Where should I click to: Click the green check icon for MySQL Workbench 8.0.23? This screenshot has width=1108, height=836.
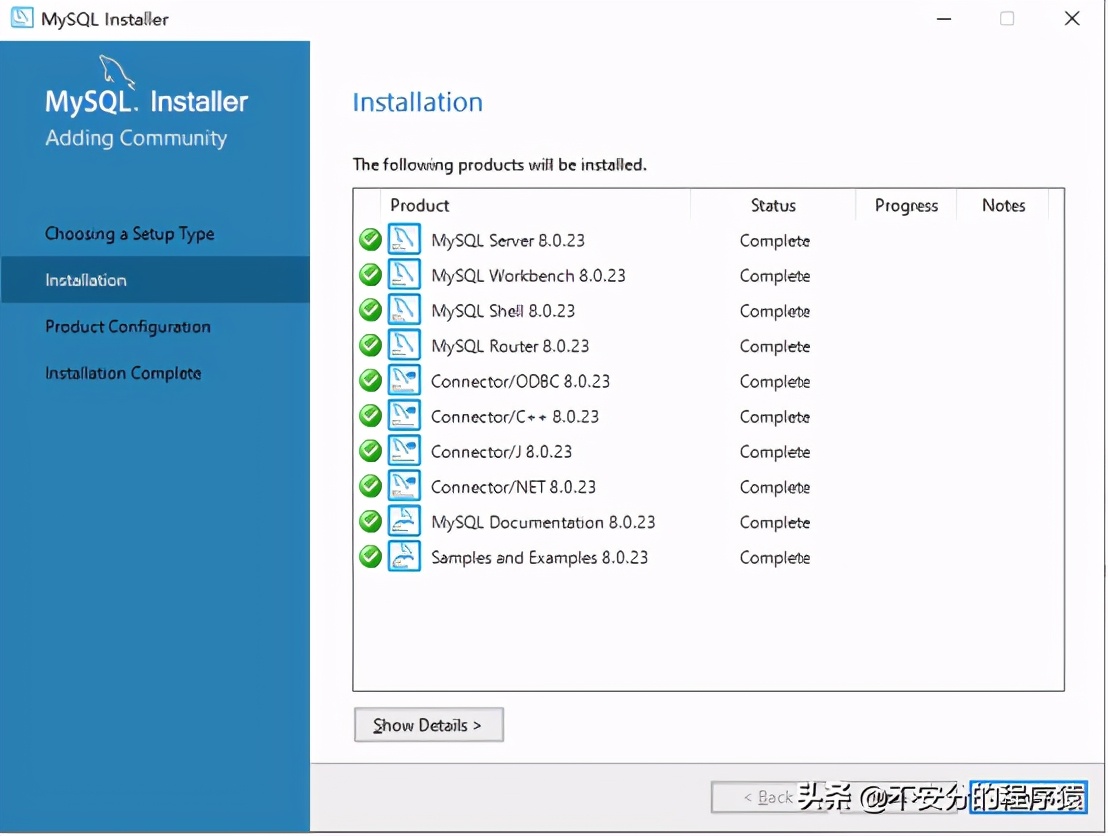[x=370, y=275]
